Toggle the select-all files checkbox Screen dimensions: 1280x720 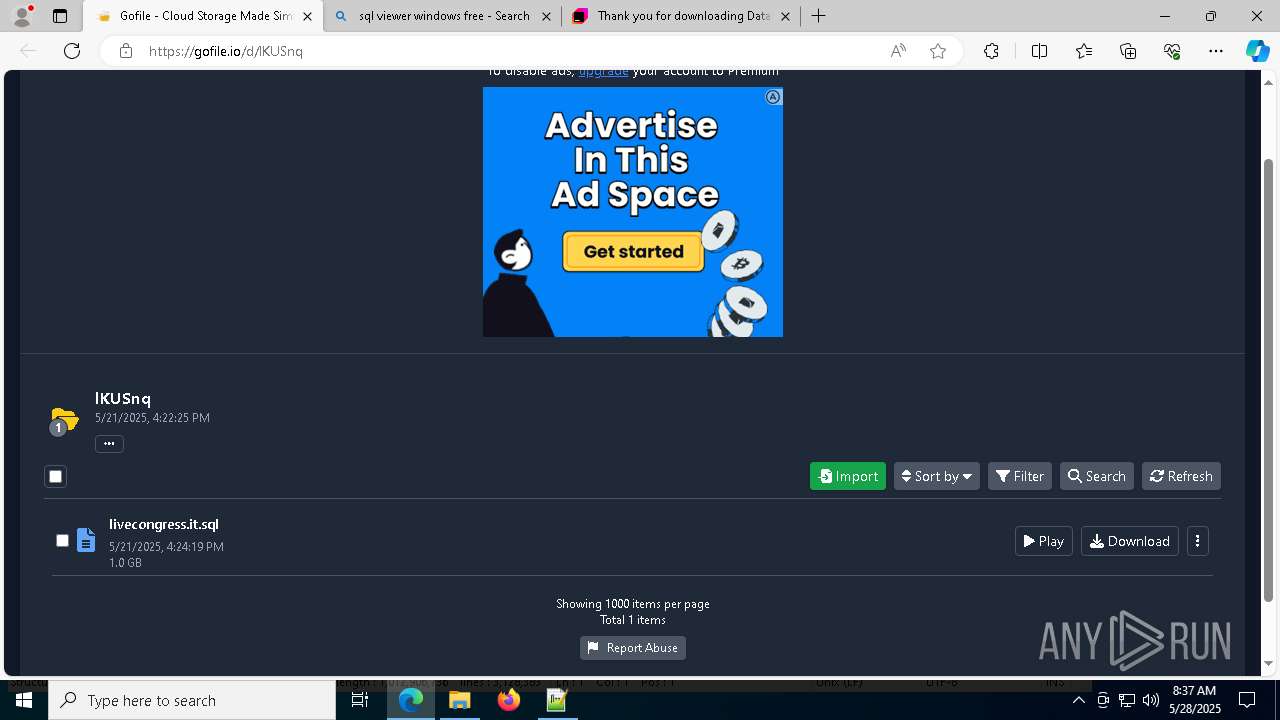pos(56,477)
